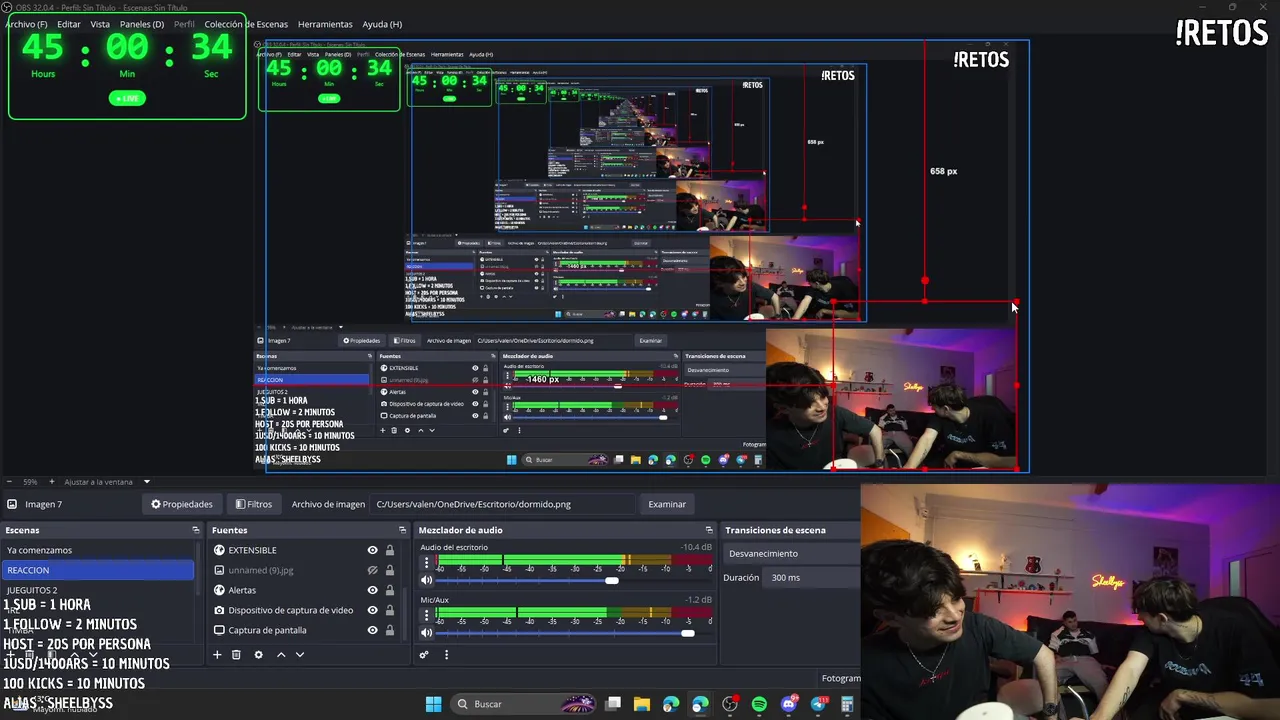
Task: Open Task View from taskbar
Action: click(x=613, y=704)
